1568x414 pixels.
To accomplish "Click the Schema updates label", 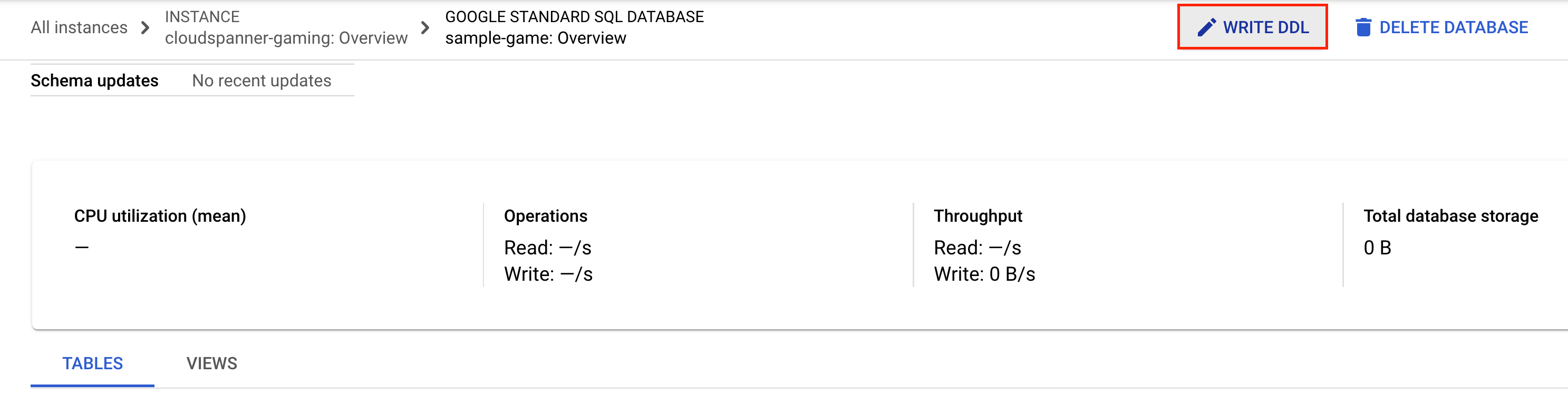I will (94, 80).
